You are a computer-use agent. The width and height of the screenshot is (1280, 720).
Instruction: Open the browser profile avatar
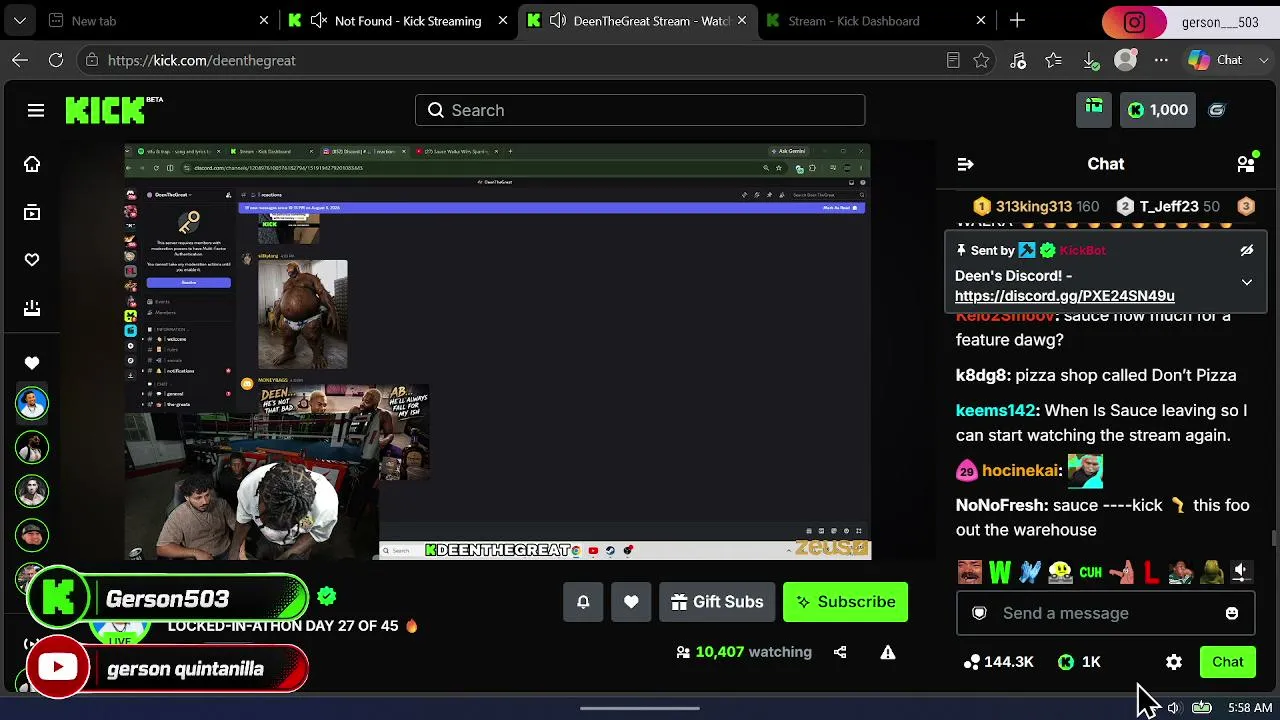click(1125, 60)
